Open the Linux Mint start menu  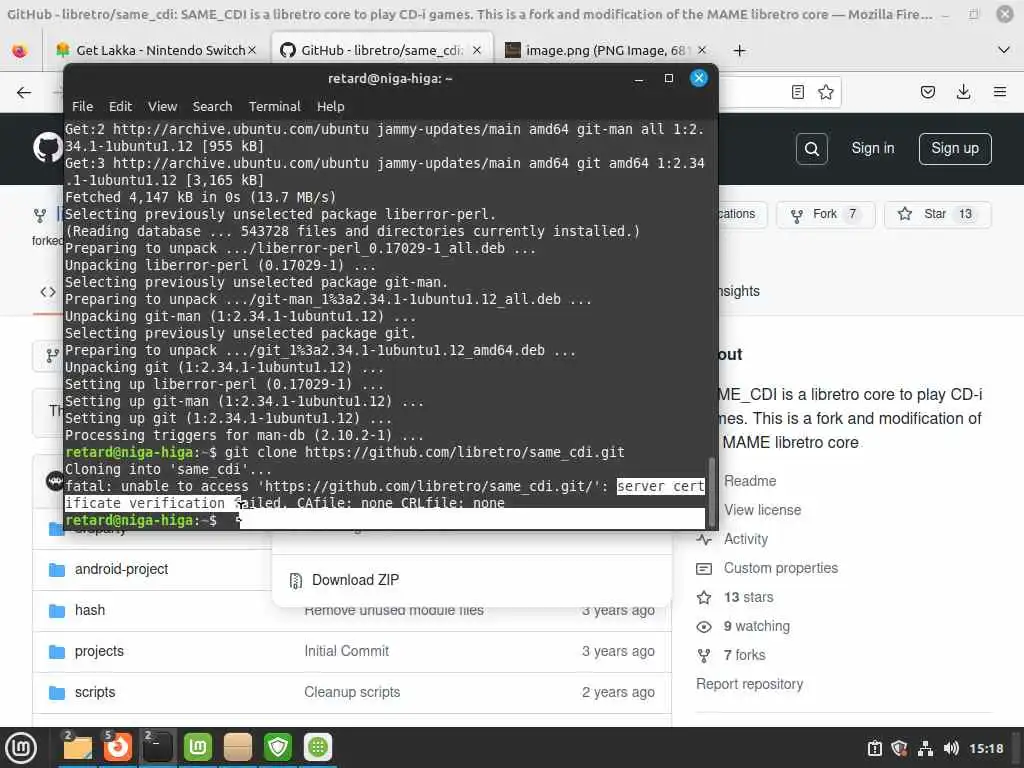(x=21, y=747)
